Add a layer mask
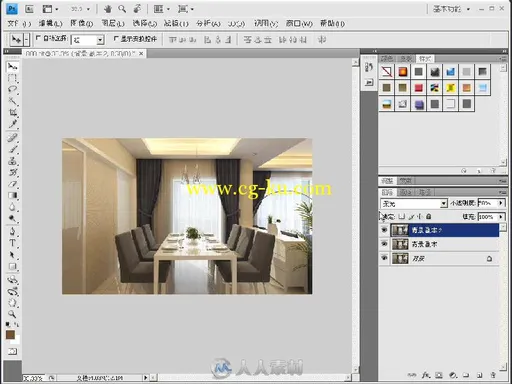The width and height of the screenshot is (512, 384). (439, 375)
